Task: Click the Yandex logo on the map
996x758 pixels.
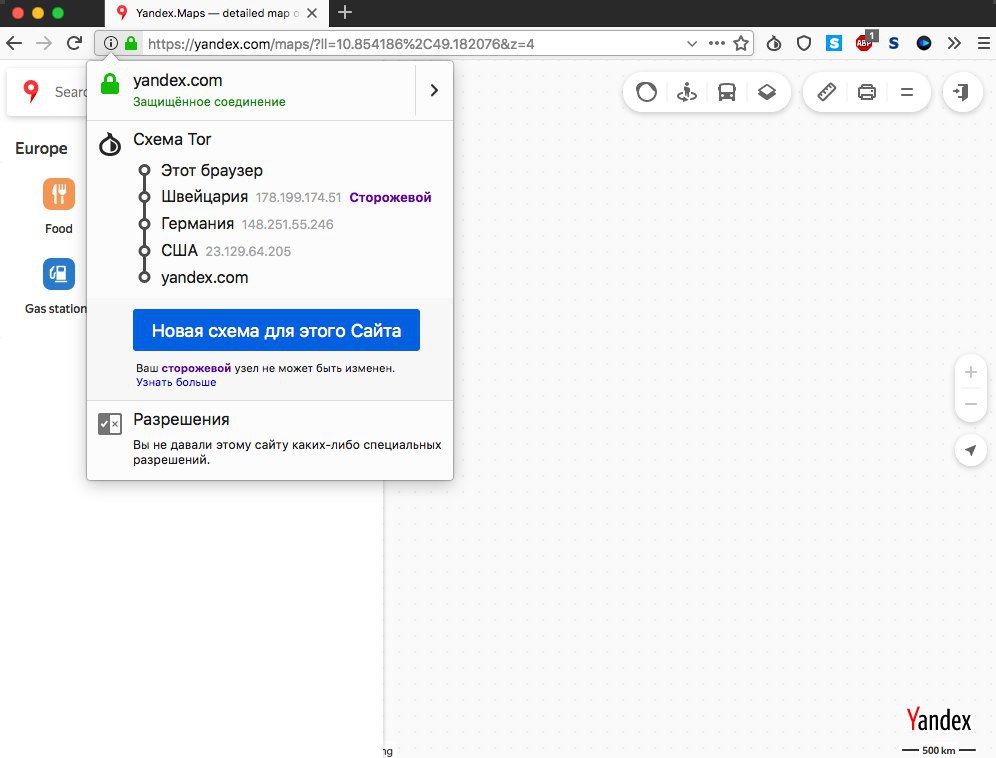Action: pos(939,719)
